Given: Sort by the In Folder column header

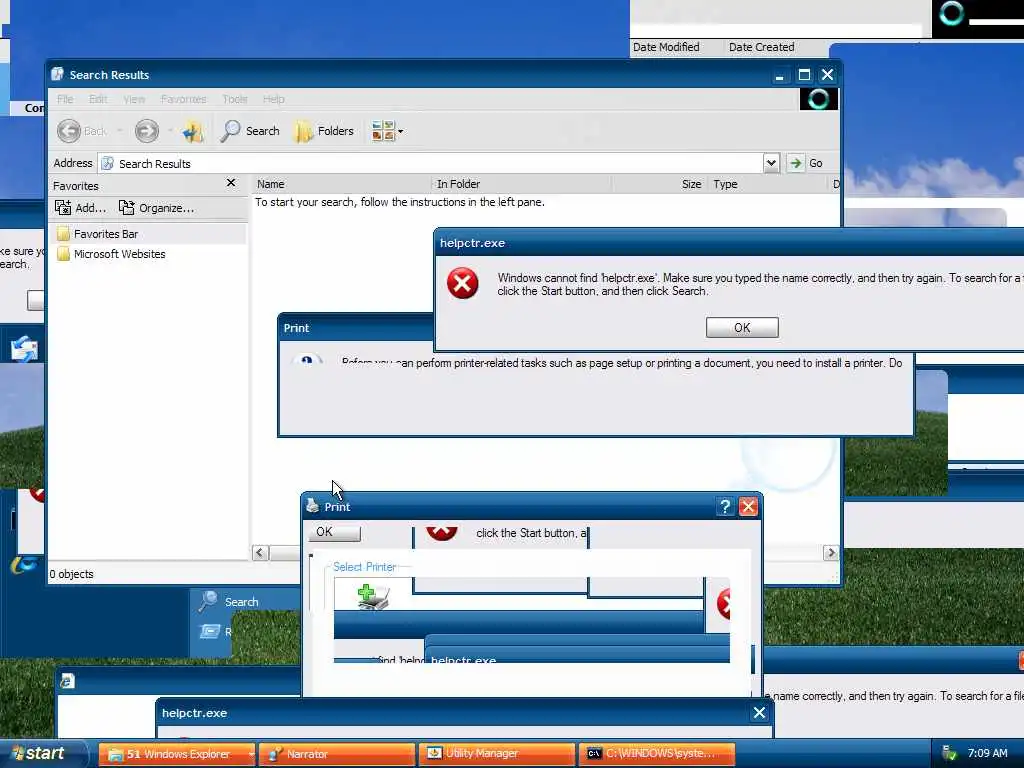Looking at the screenshot, I should 521,184.
